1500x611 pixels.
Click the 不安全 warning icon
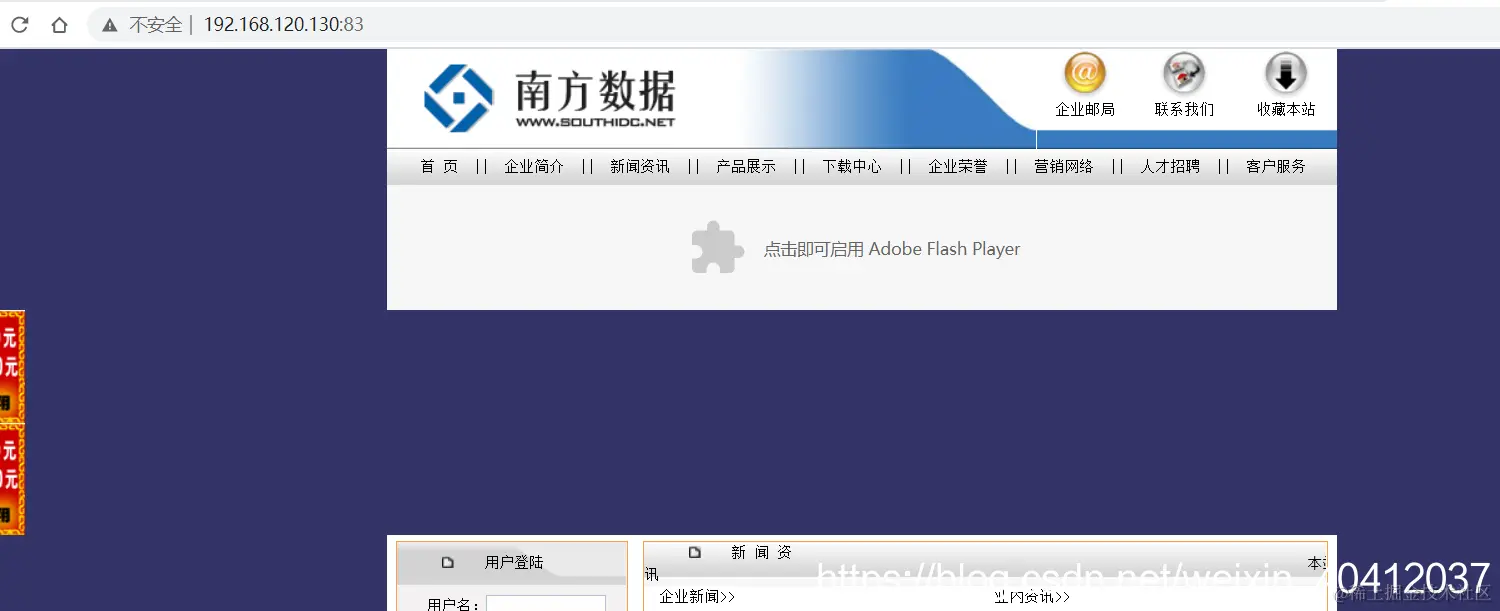110,24
